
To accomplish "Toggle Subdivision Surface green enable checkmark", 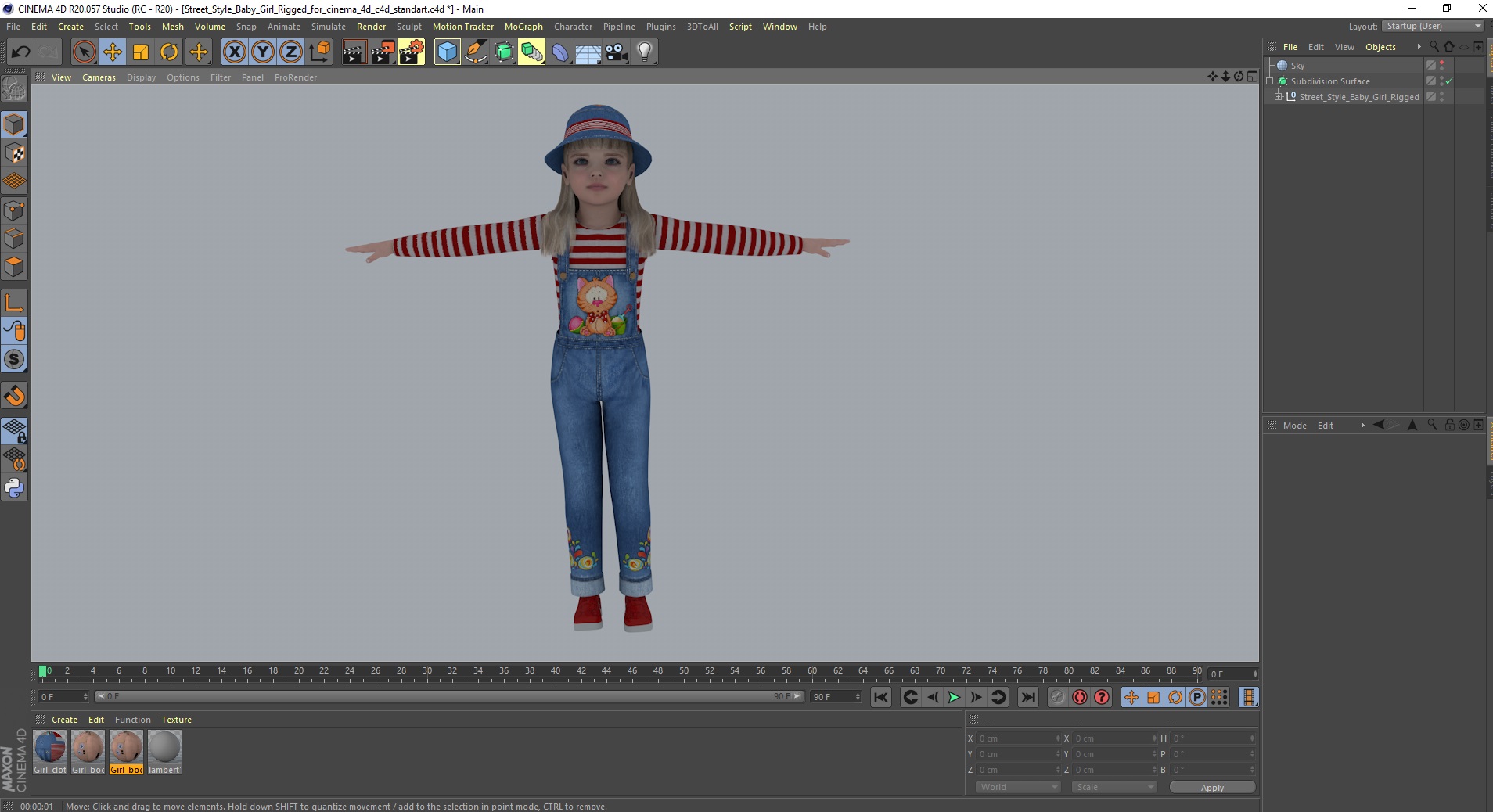I will [x=1449, y=81].
